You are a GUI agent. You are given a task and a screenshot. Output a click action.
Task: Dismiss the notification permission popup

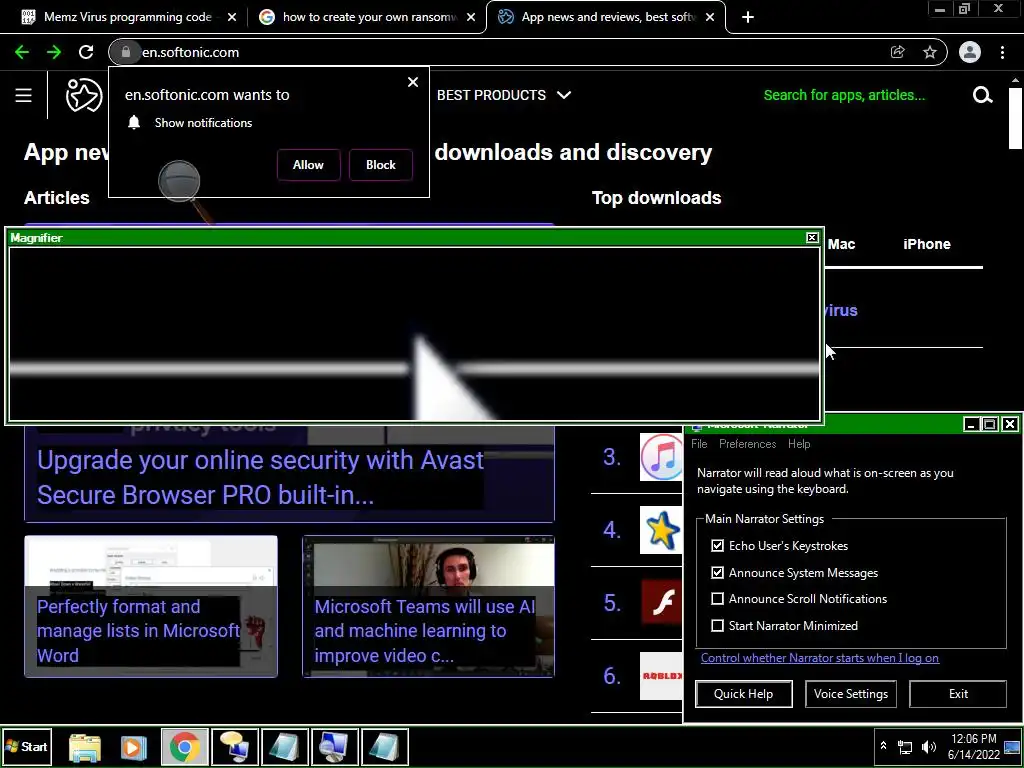pyautogui.click(x=413, y=82)
